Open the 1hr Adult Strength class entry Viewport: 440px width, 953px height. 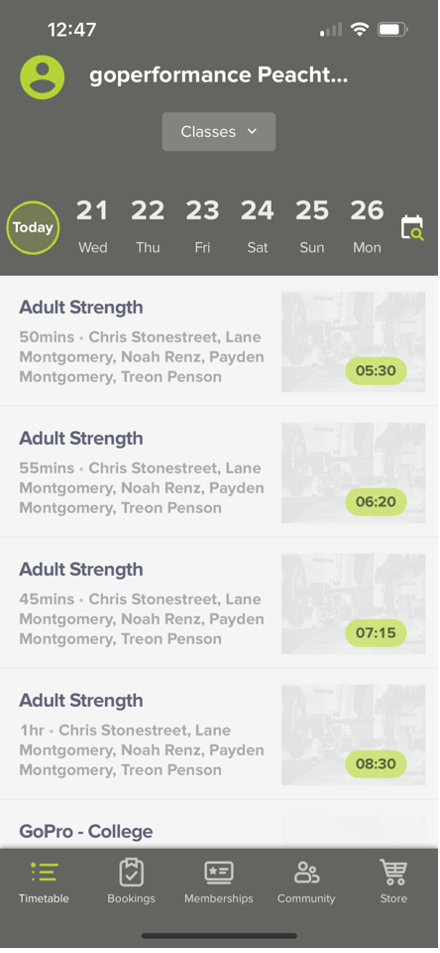(x=219, y=734)
